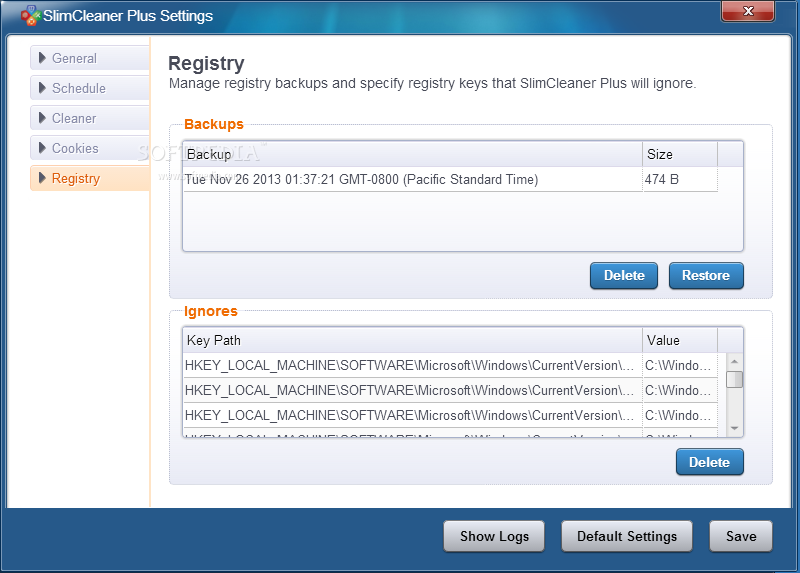Image resolution: width=800 pixels, height=573 pixels.
Task: Open the General settings section
Action: (x=90, y=58)
